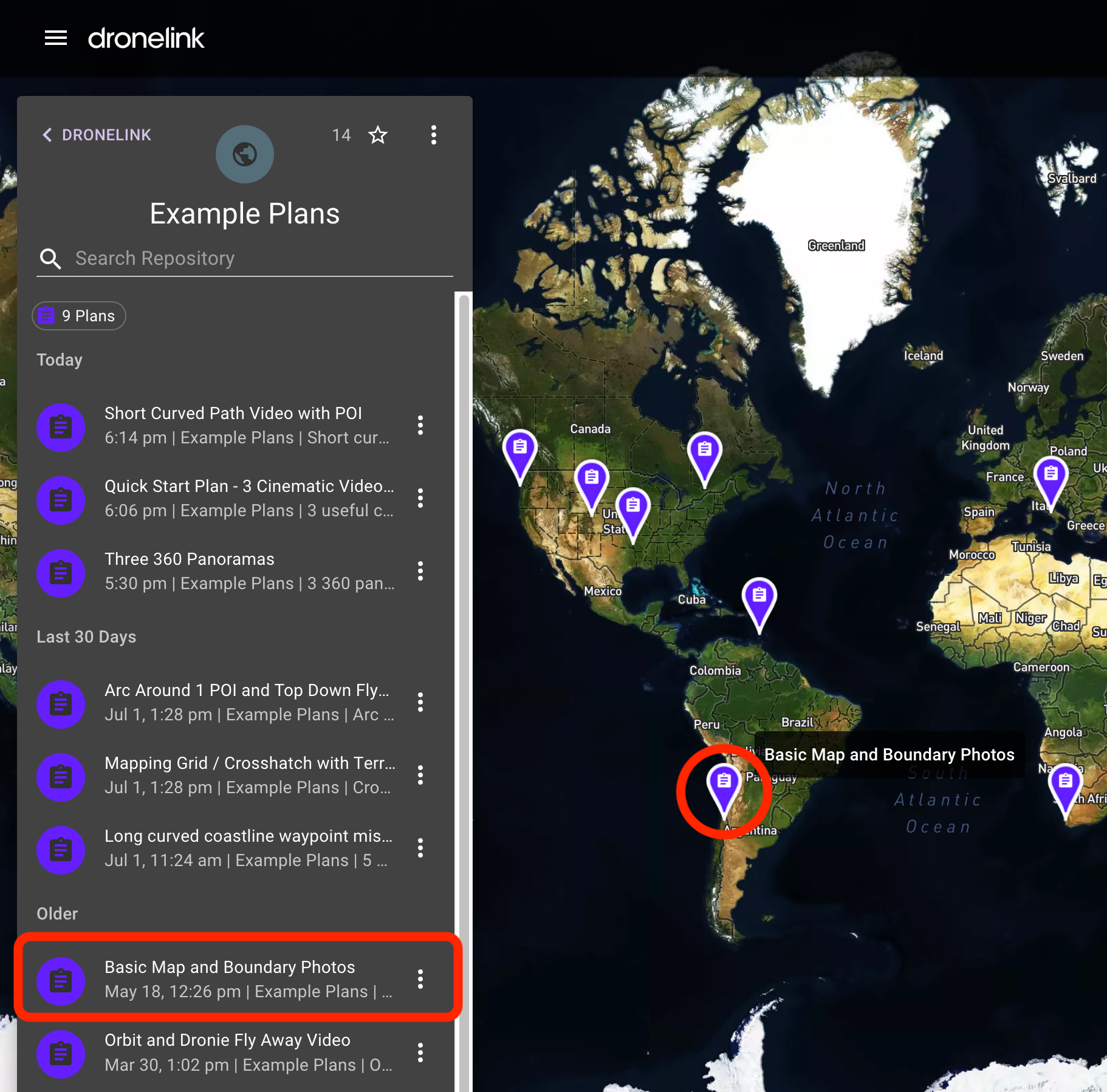Select the 9 Plans filter chip
Viewport: 1107px width, 1092px height.
(x=79, y=316)
